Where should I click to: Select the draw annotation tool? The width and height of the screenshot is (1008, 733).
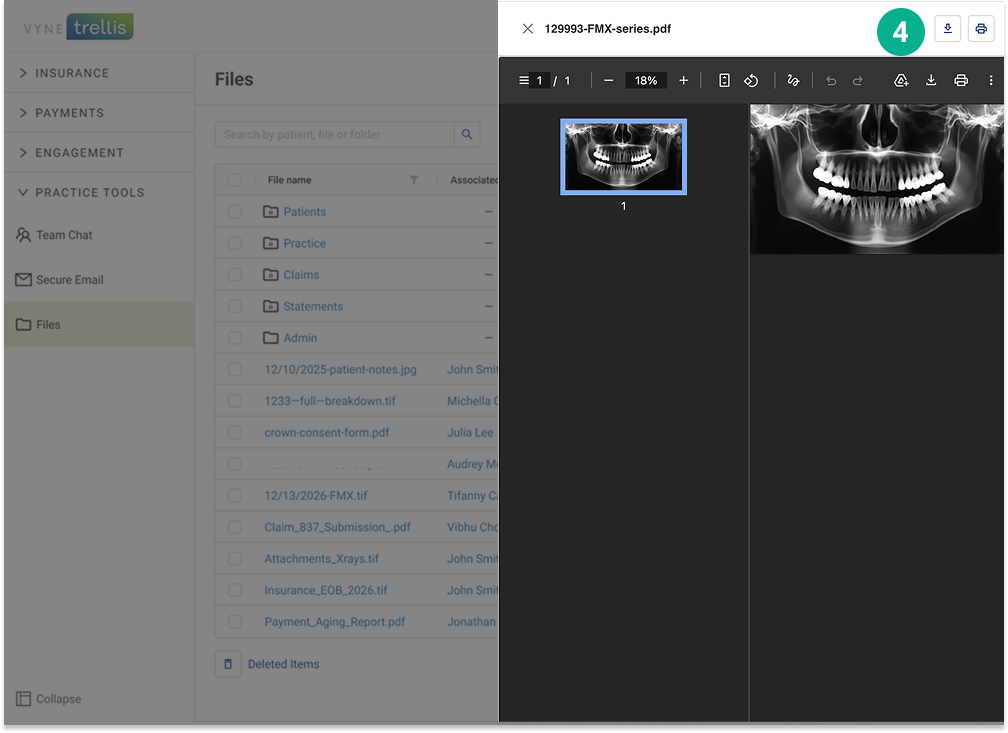point(793,81)
